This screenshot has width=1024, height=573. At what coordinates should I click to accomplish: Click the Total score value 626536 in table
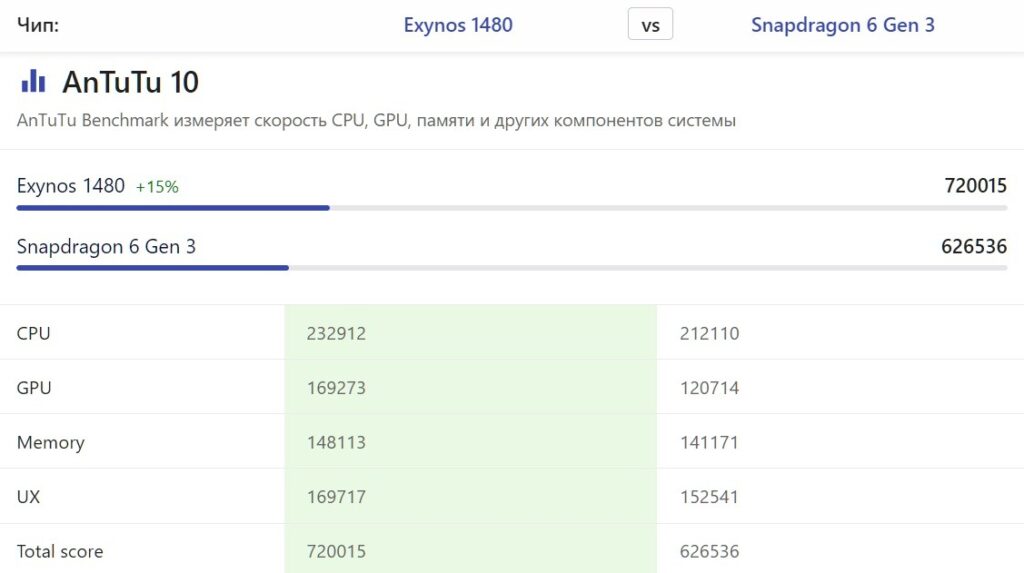click(709, 551)
